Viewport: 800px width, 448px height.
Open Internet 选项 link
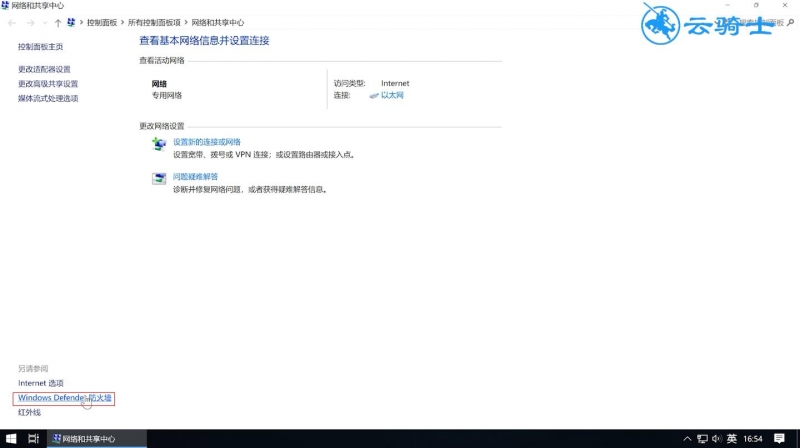tap(41, 383)
